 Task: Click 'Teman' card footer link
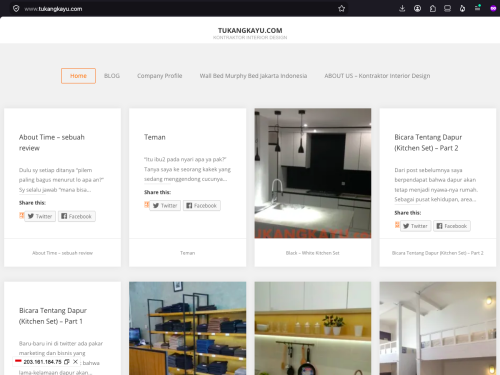pyautogui.click(x=187, y=253)
